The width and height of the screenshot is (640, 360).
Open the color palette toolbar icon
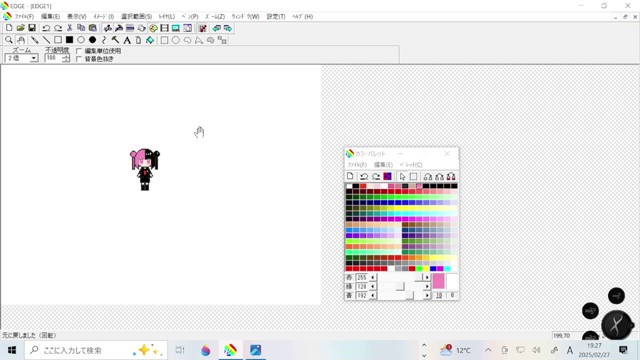click(153, 28)
